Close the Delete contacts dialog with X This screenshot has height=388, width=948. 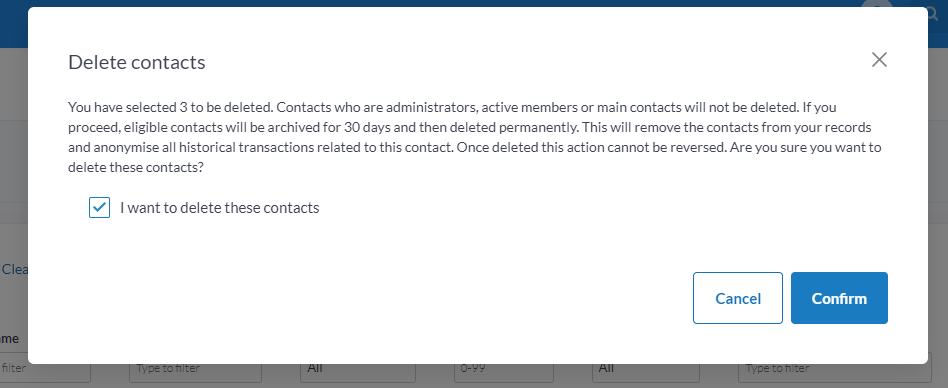coord(879,59)
